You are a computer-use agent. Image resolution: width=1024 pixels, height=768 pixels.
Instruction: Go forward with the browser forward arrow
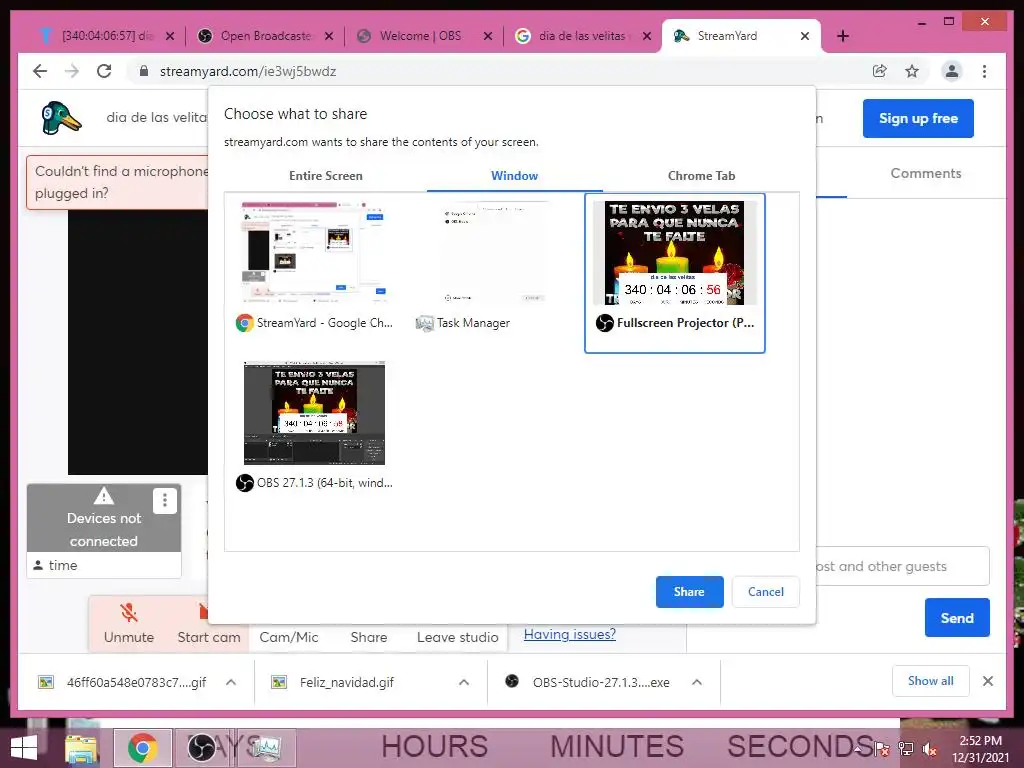coord(72,71)
